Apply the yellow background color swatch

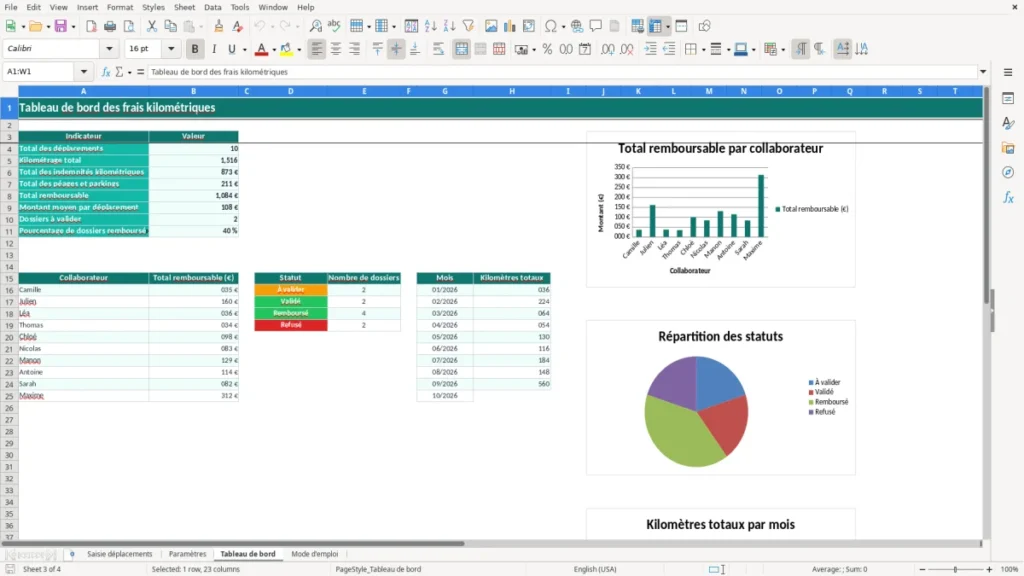[286, 49]
